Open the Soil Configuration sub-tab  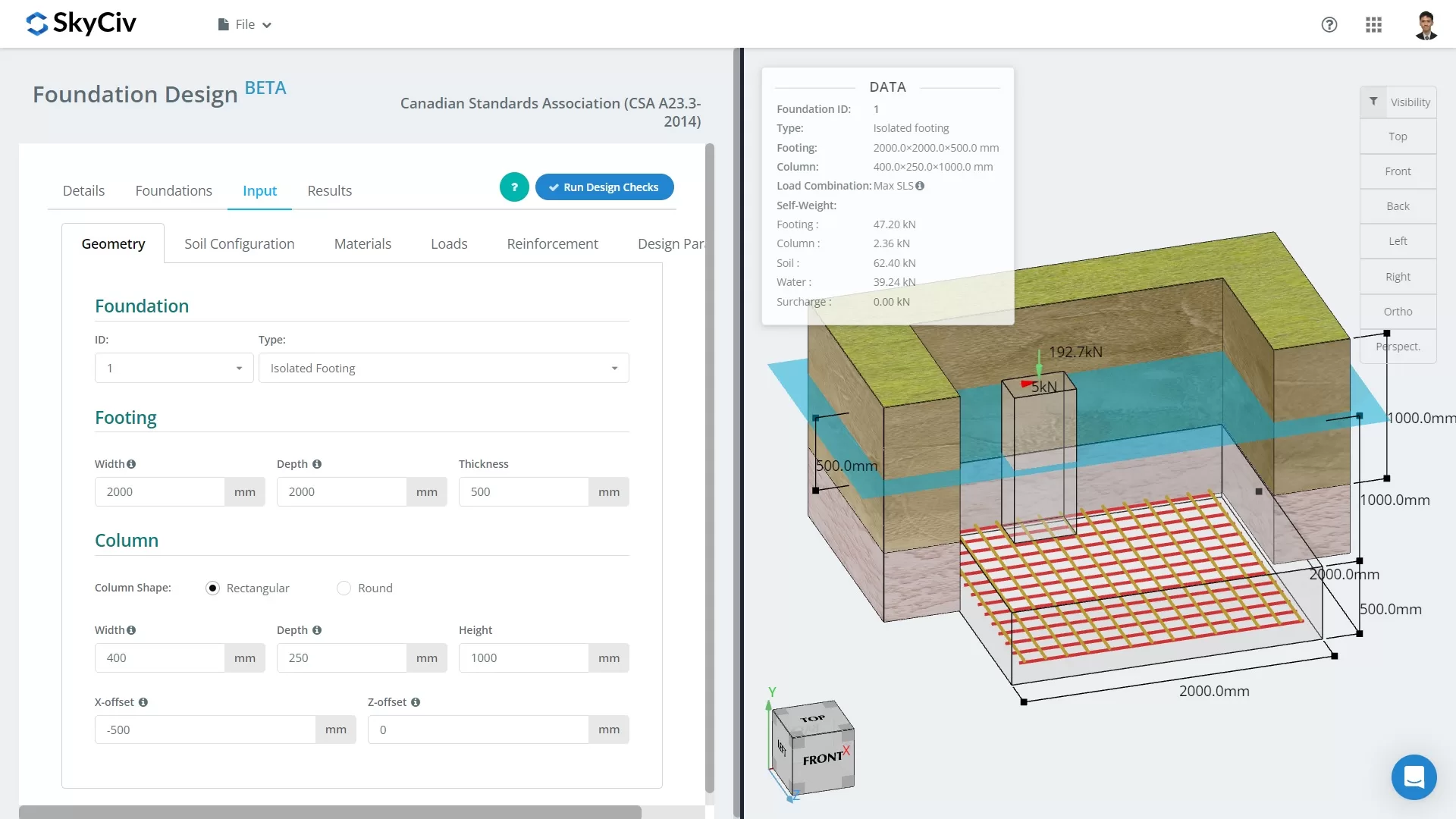click(x=239, y=243)
